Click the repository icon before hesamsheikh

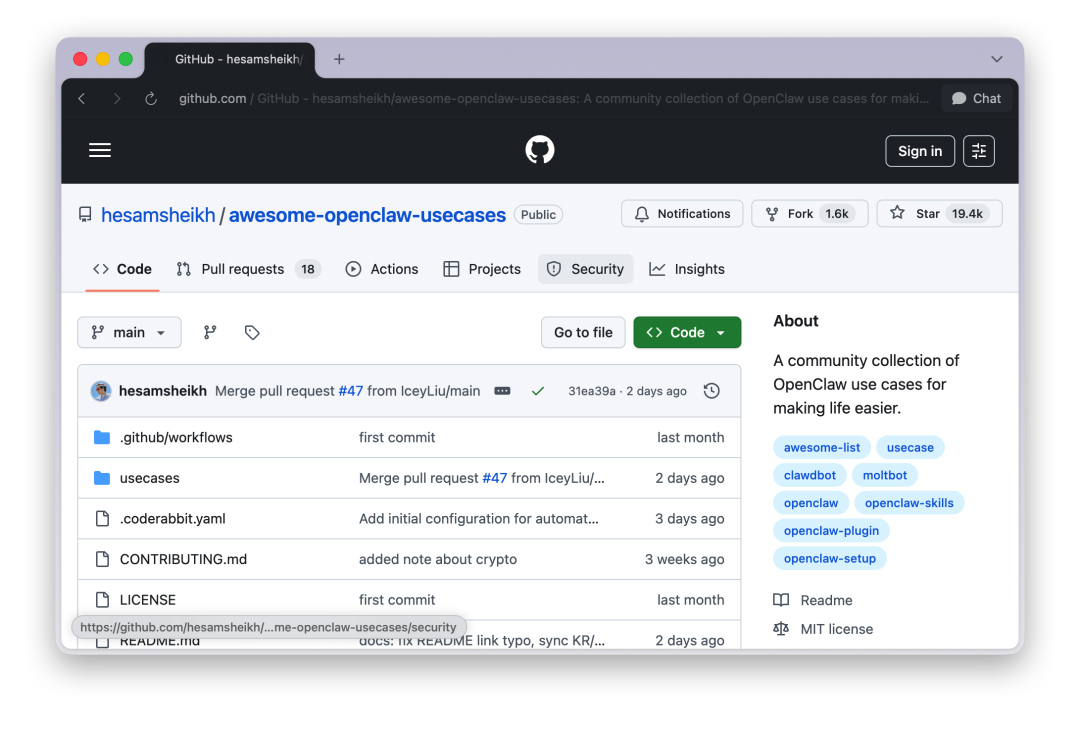click(x=85, y=214)
